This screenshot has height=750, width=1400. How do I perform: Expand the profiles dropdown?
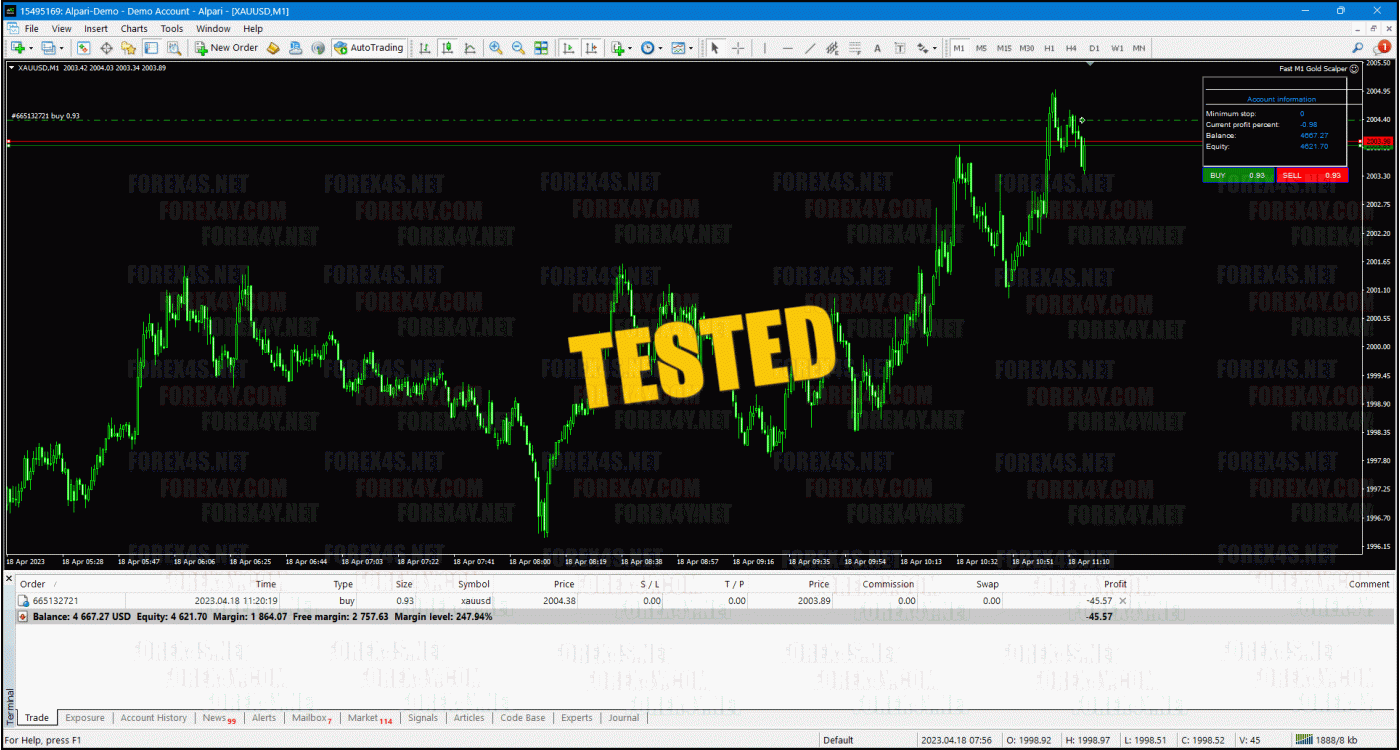(61, 48)
